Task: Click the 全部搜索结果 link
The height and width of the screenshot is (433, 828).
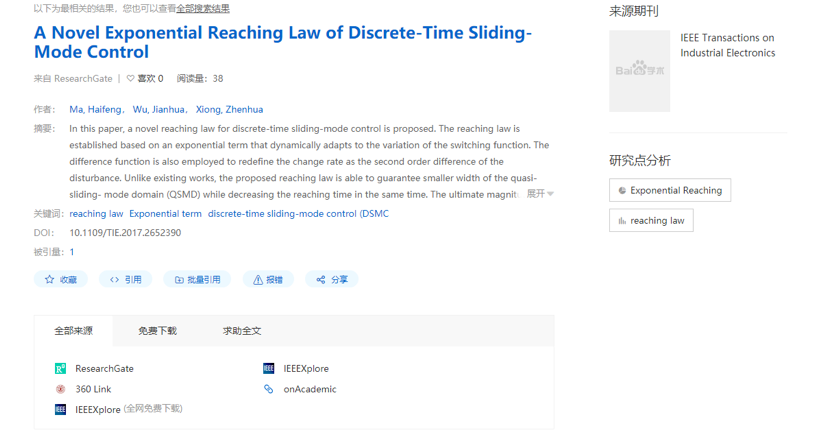Action: pos(203,8)
